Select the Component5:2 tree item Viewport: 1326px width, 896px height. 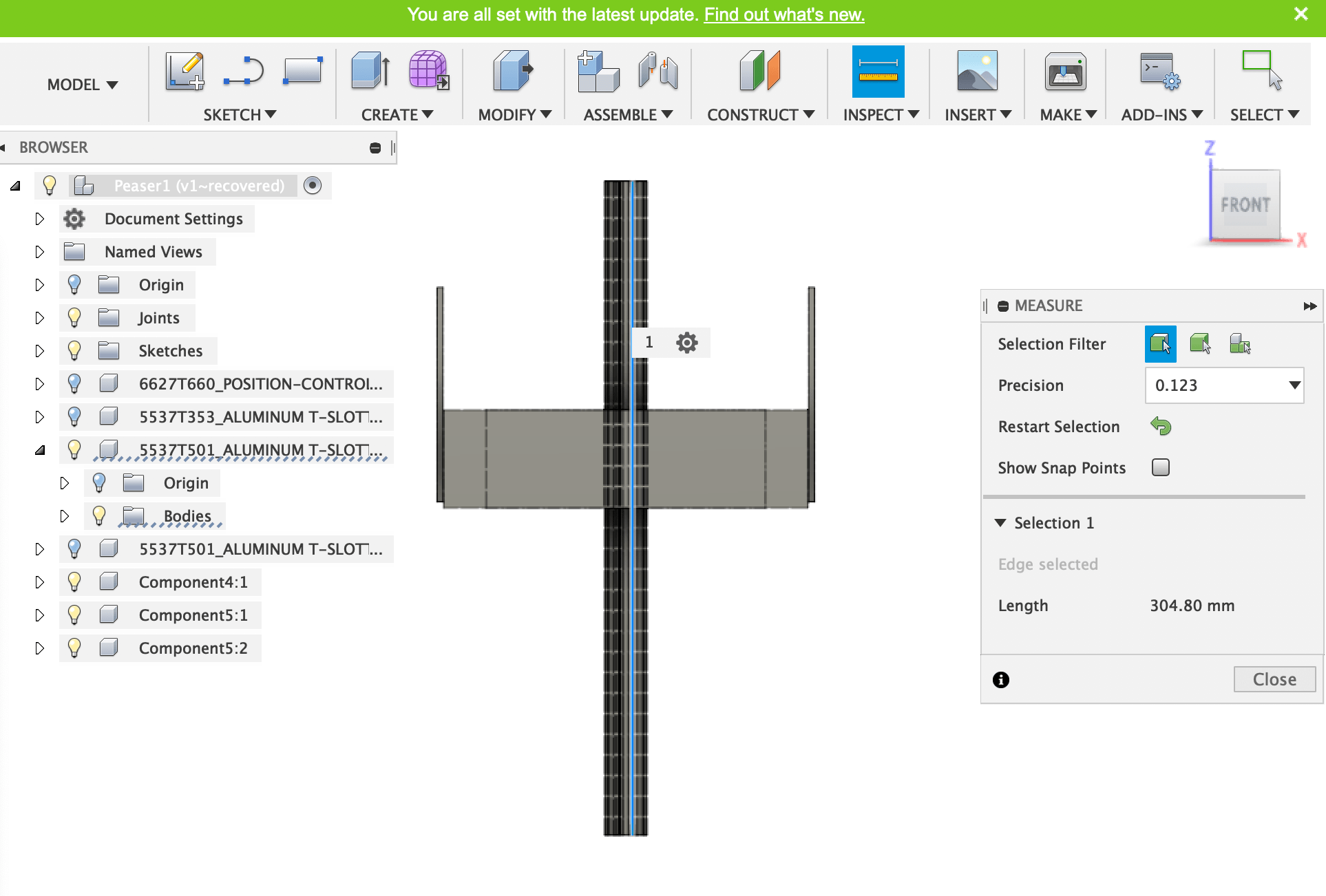[193, 648]
